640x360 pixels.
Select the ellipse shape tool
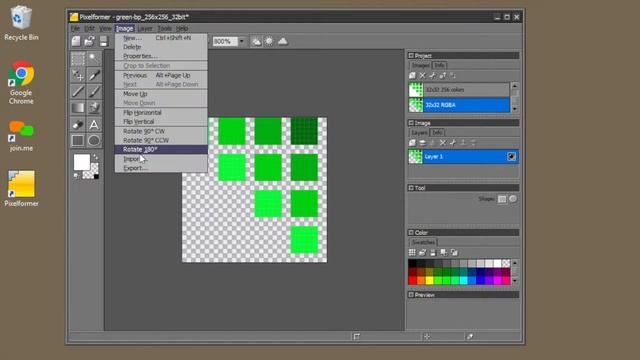tap(94, 140)
